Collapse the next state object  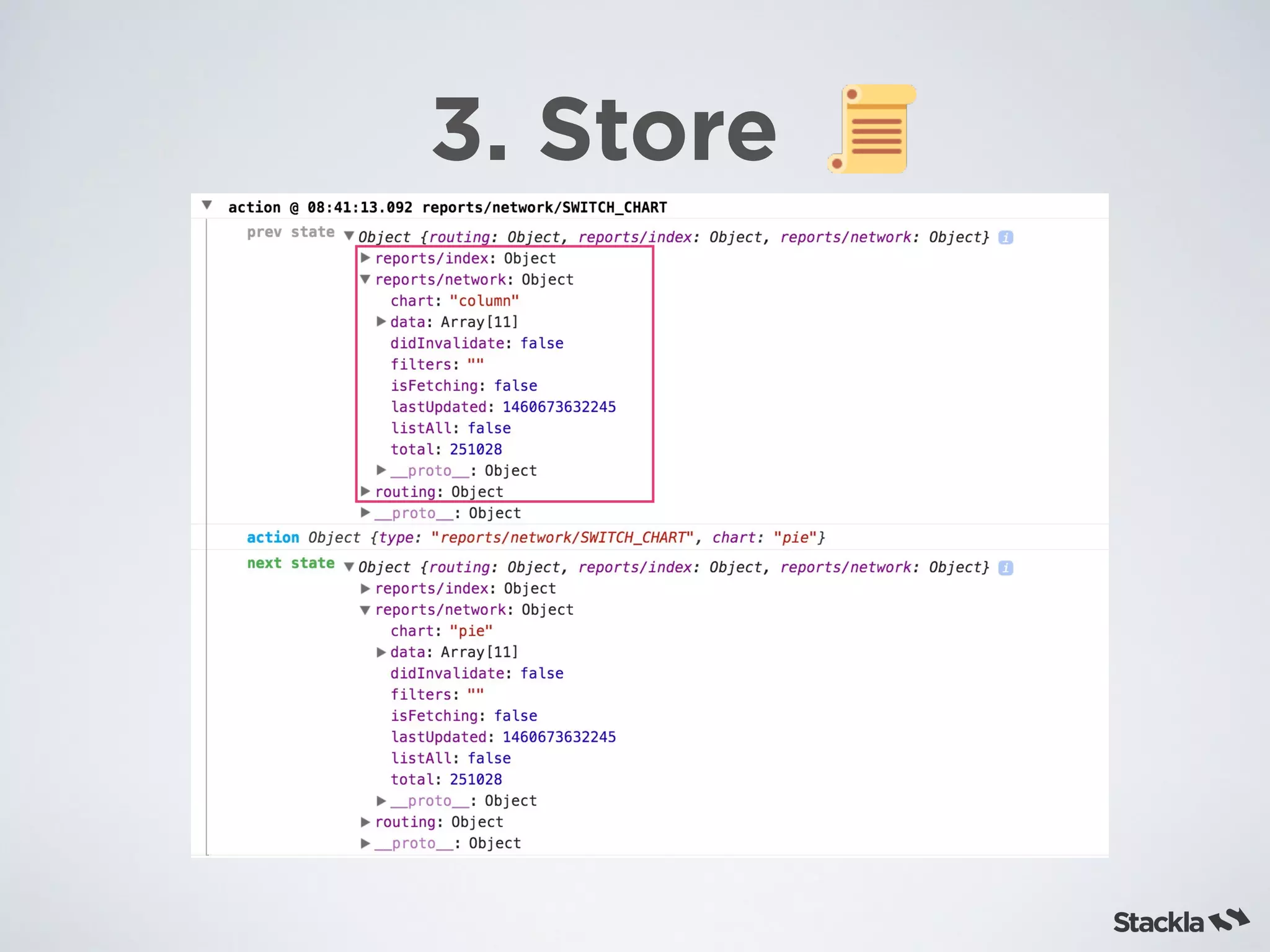coord(349,566)
